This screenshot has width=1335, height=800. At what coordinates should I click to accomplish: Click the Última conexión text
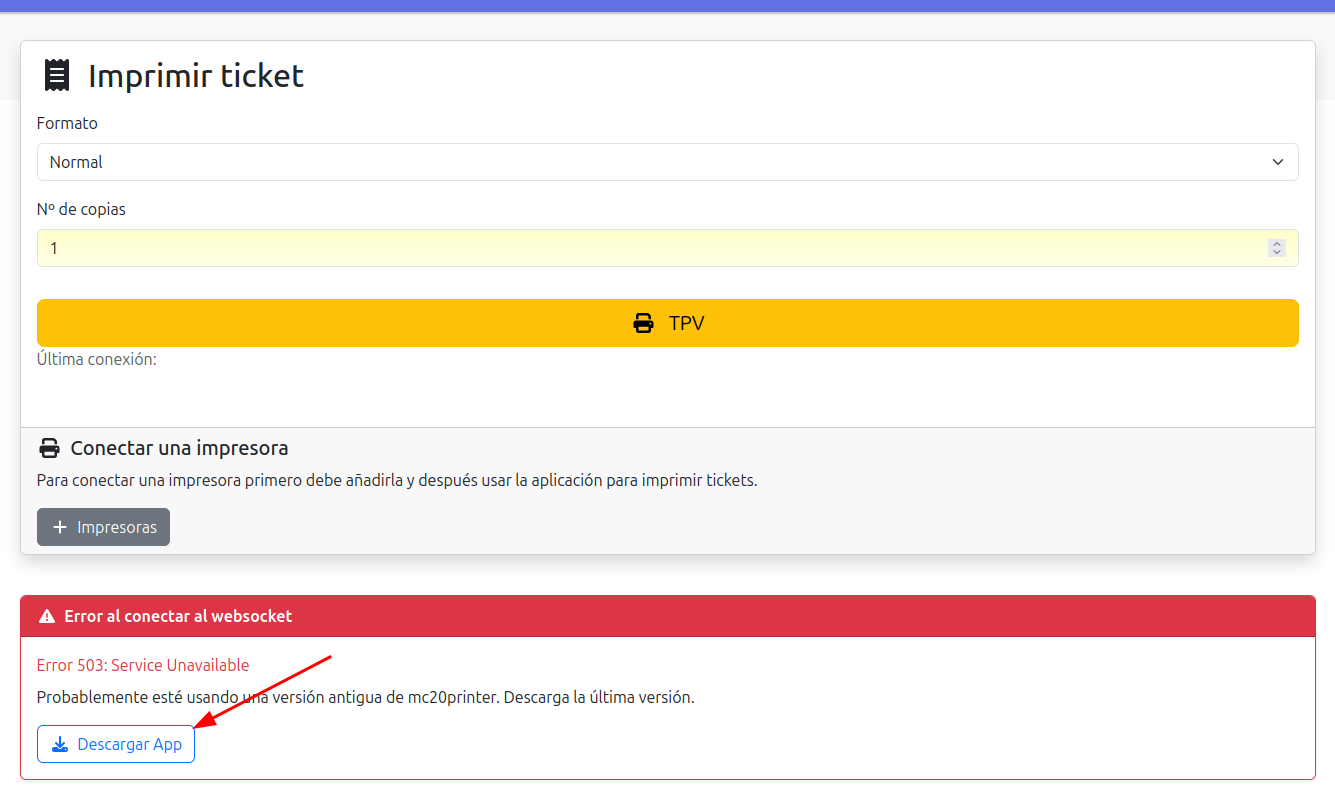[x=97, y=359]
